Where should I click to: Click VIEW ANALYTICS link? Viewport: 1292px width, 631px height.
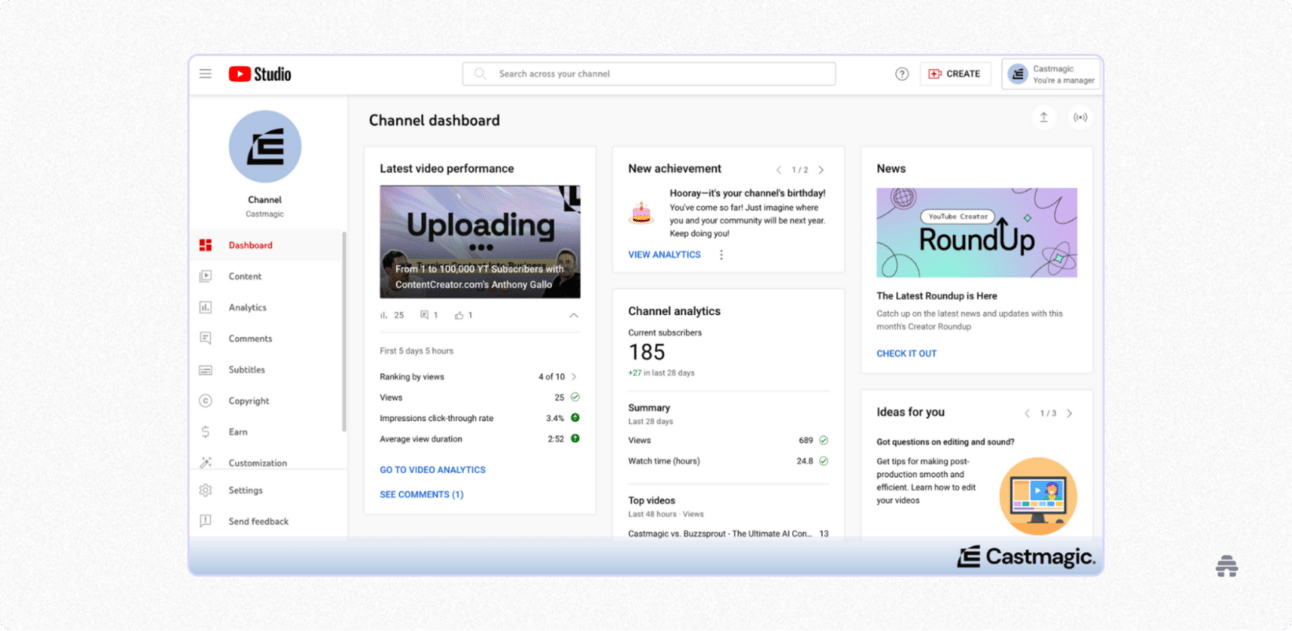tap(664, 255)
